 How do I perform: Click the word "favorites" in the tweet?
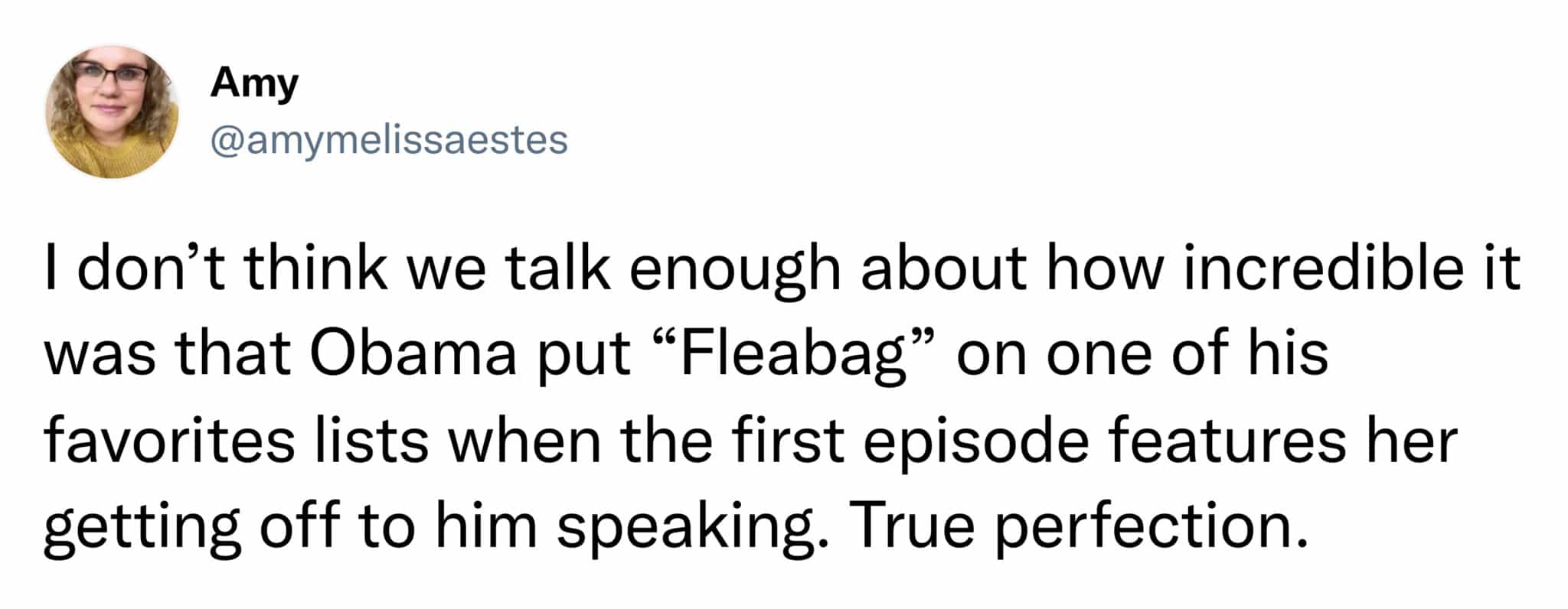click(x=169, y=441)
